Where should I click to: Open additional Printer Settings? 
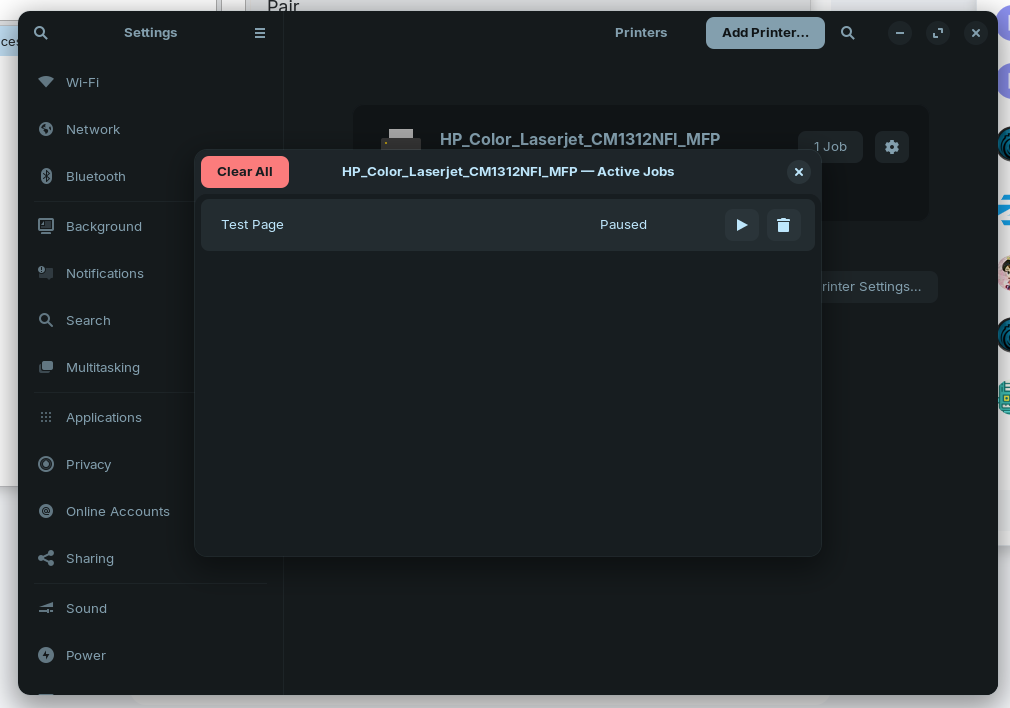(x=879, y=287)
